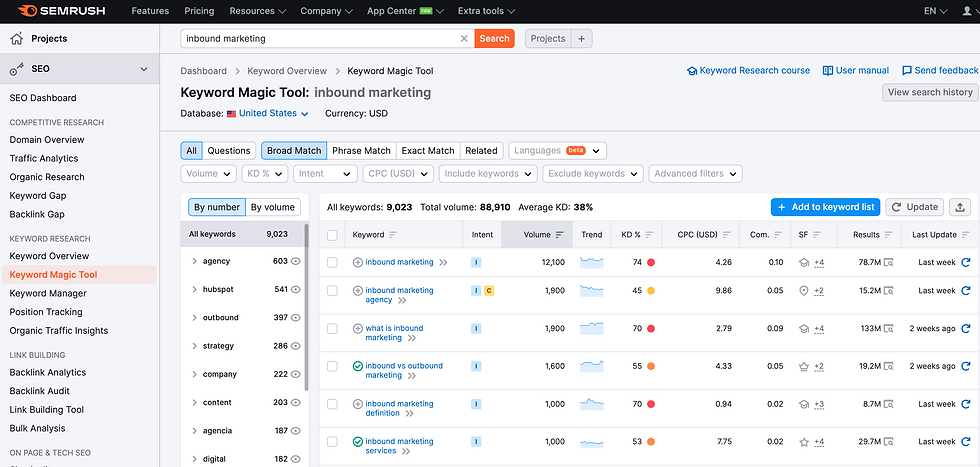Open the Volume filter dropdown
Screen dimensions: 980x467
pyautogui.click(x=209, y=174)
